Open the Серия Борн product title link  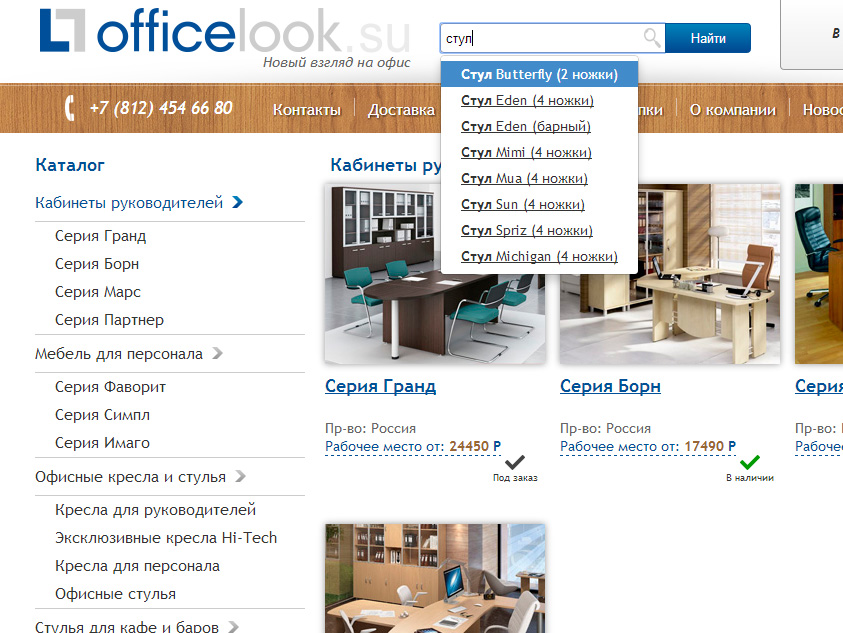point(610,386)
